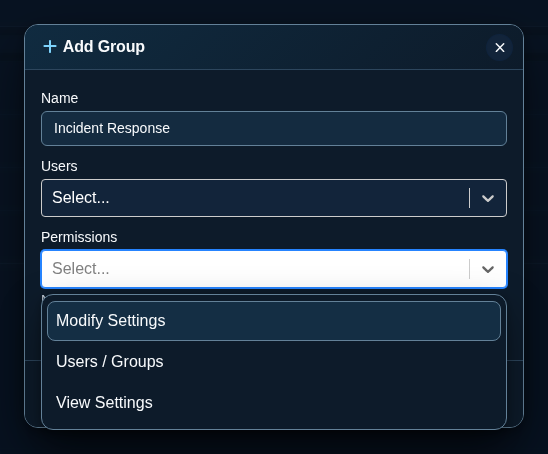
Task: Click the plus icon beside Add Group
Action: [50, 46]
